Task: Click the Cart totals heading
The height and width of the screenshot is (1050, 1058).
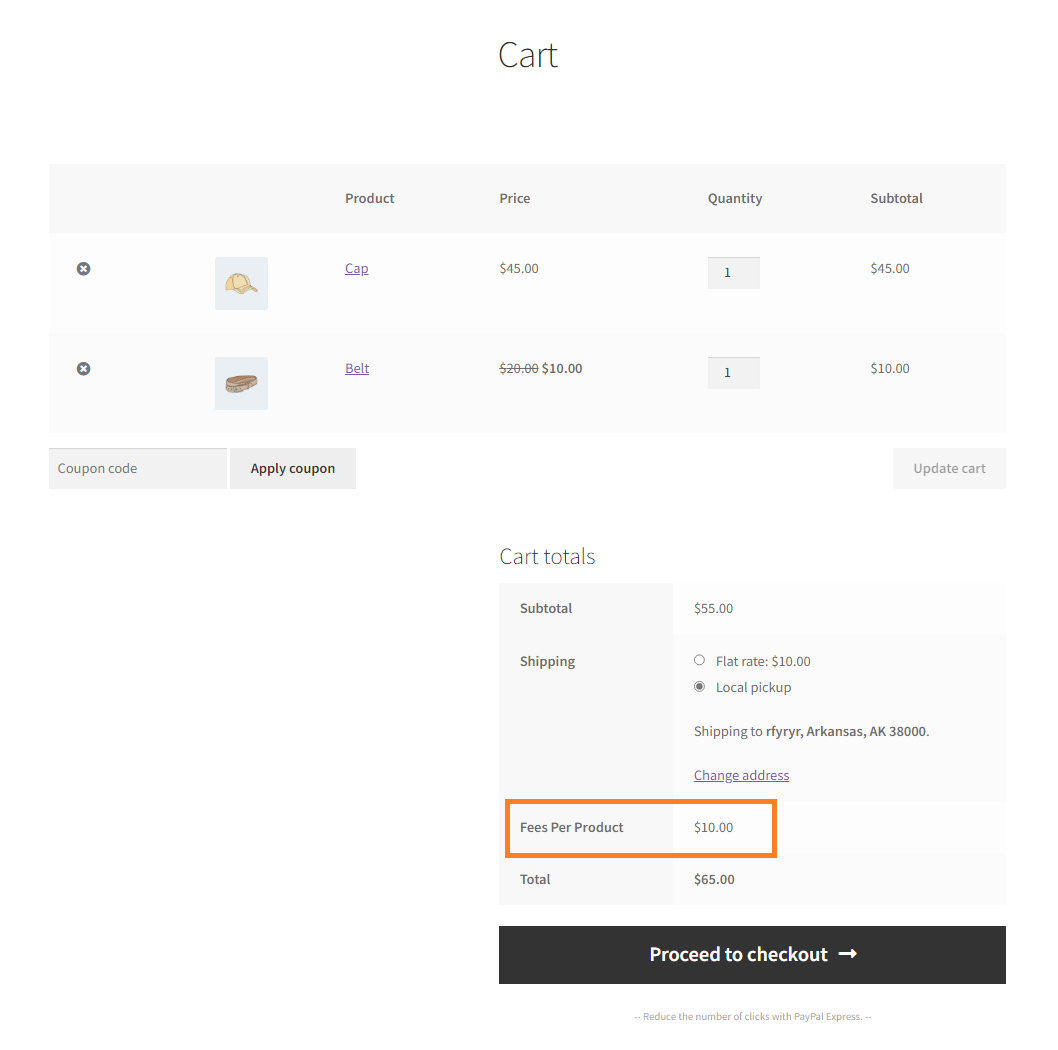Action: (547, 557)
